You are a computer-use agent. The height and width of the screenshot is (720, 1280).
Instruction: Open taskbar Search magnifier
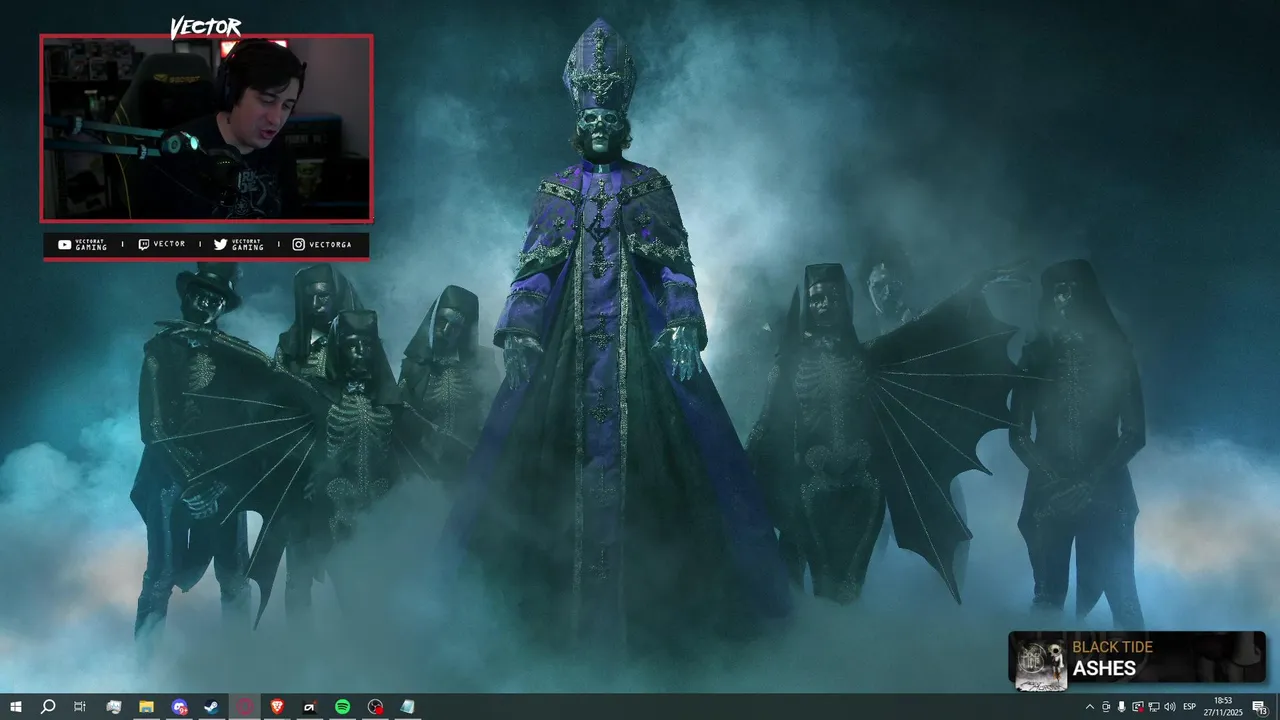coord(47,707)
